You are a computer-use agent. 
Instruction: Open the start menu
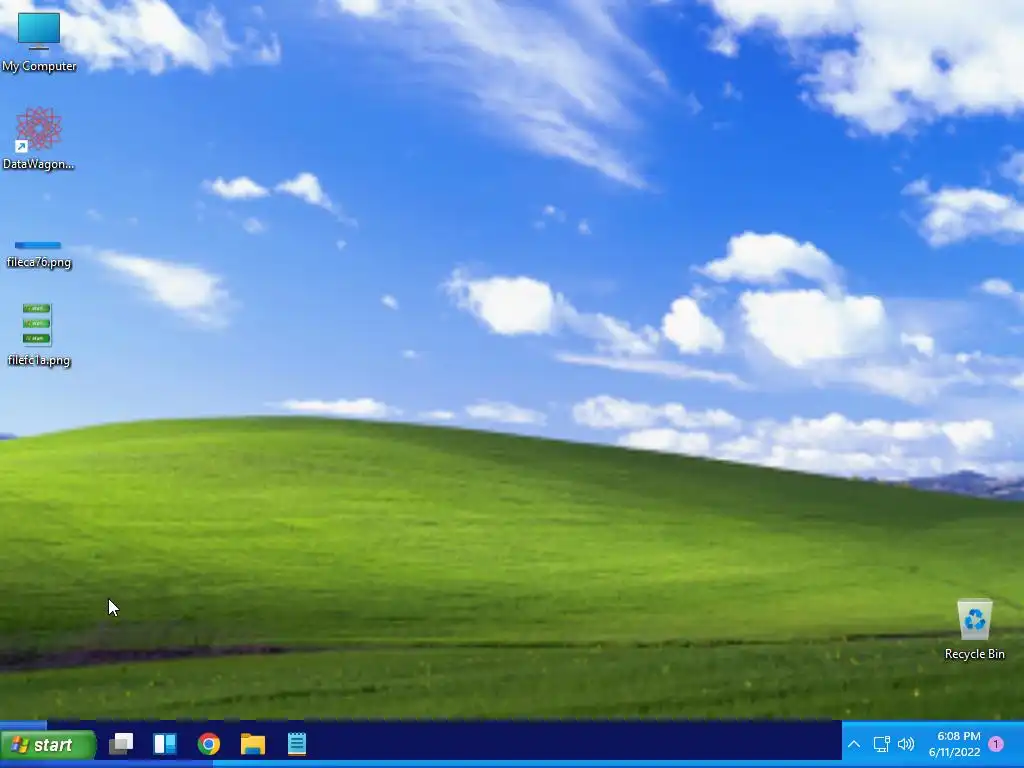click(48, 744)
